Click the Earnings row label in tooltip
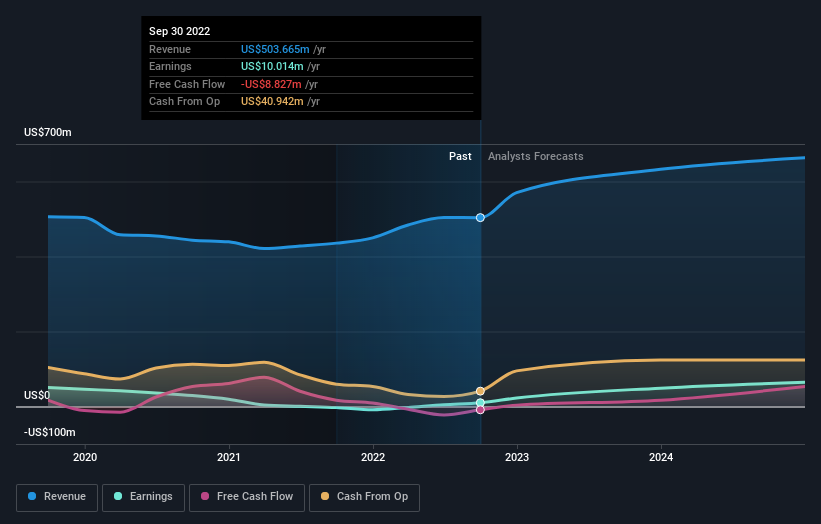 pos(170,66)
